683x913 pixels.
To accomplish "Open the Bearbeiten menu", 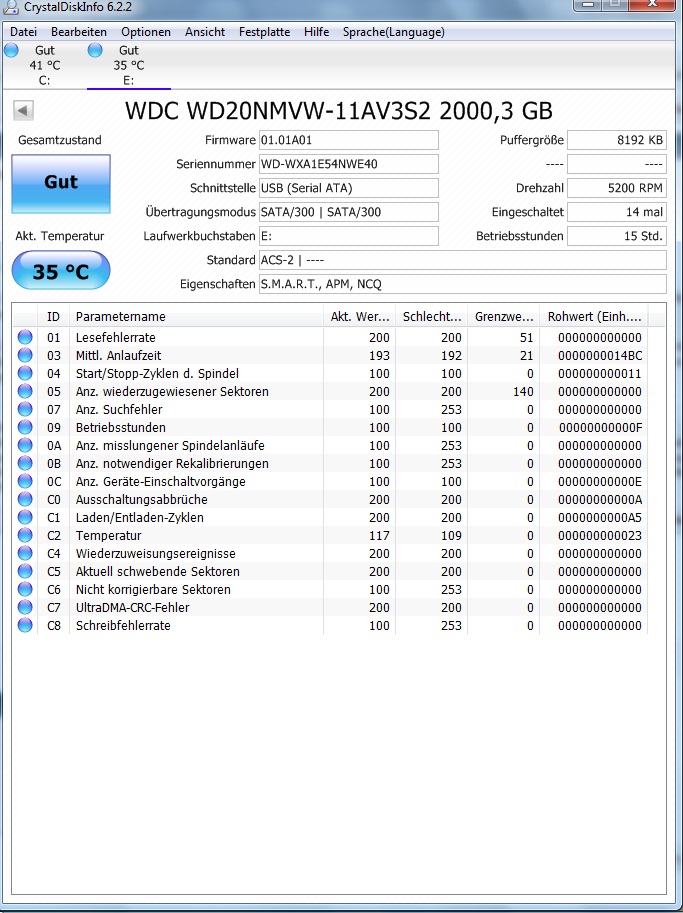I will 79,32.
